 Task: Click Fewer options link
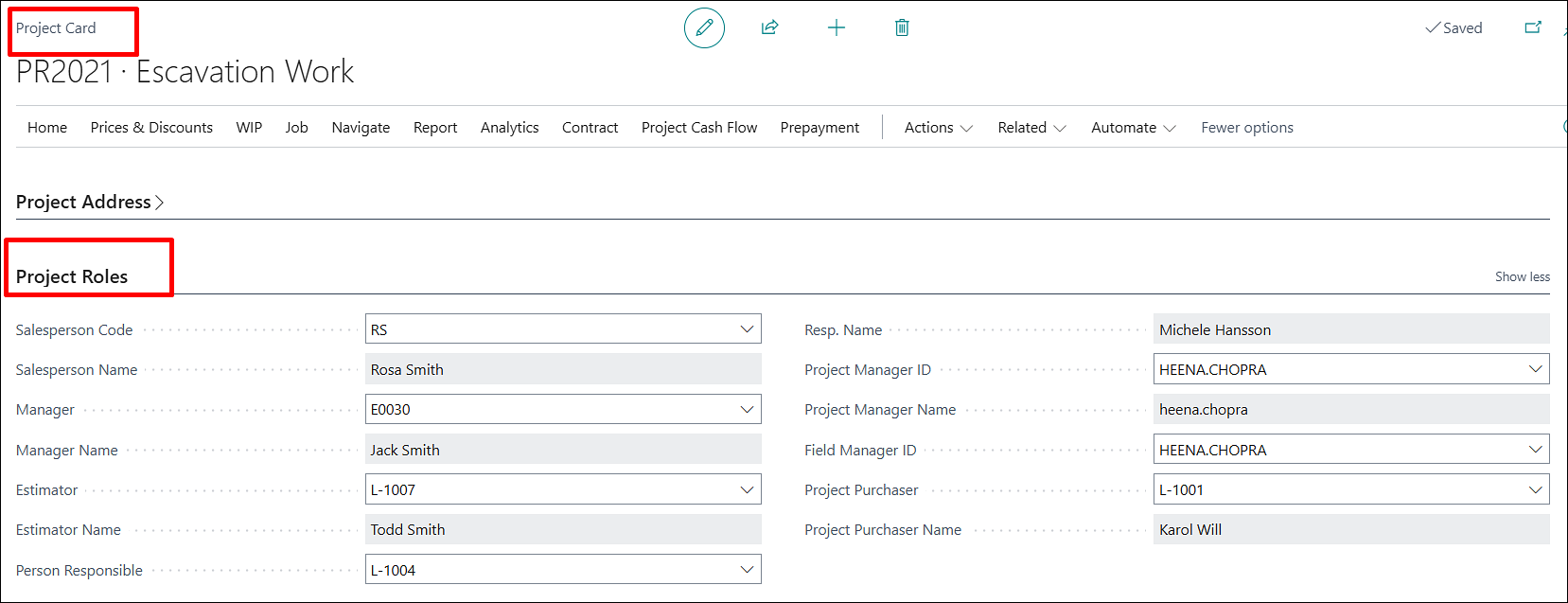click(1247, 128)
